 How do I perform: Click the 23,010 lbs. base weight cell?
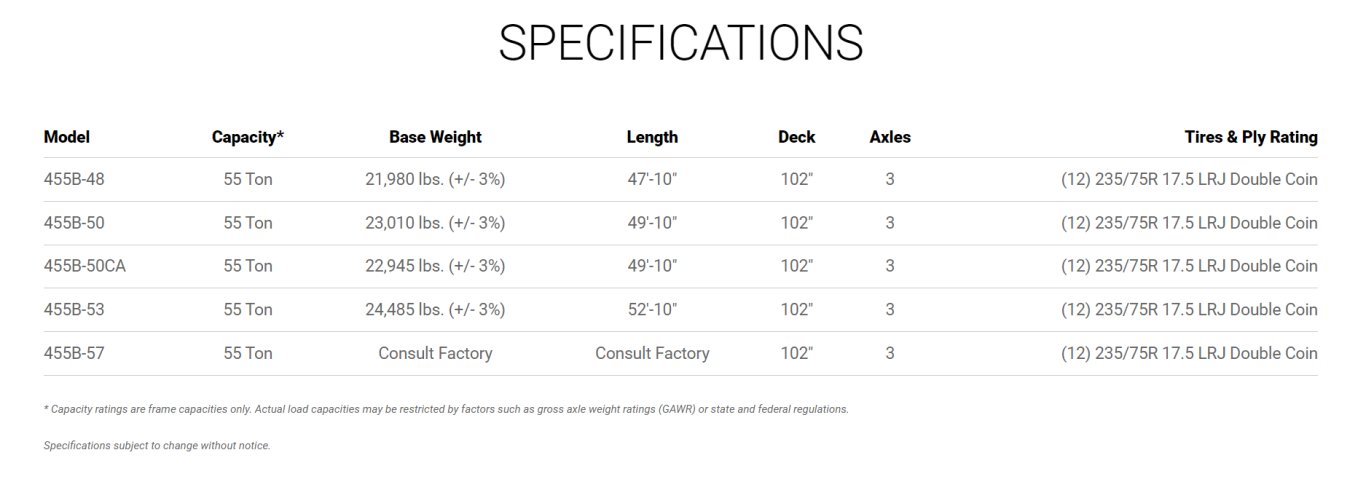coord(435,223)
